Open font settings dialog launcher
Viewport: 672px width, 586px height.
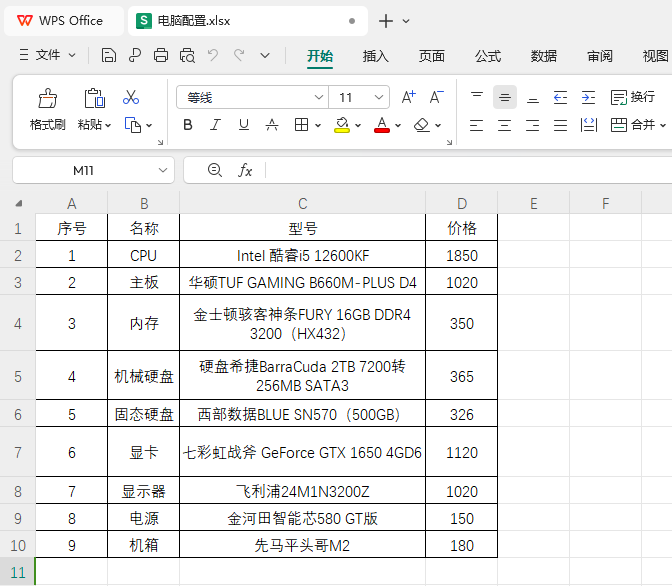coord(449,142)
